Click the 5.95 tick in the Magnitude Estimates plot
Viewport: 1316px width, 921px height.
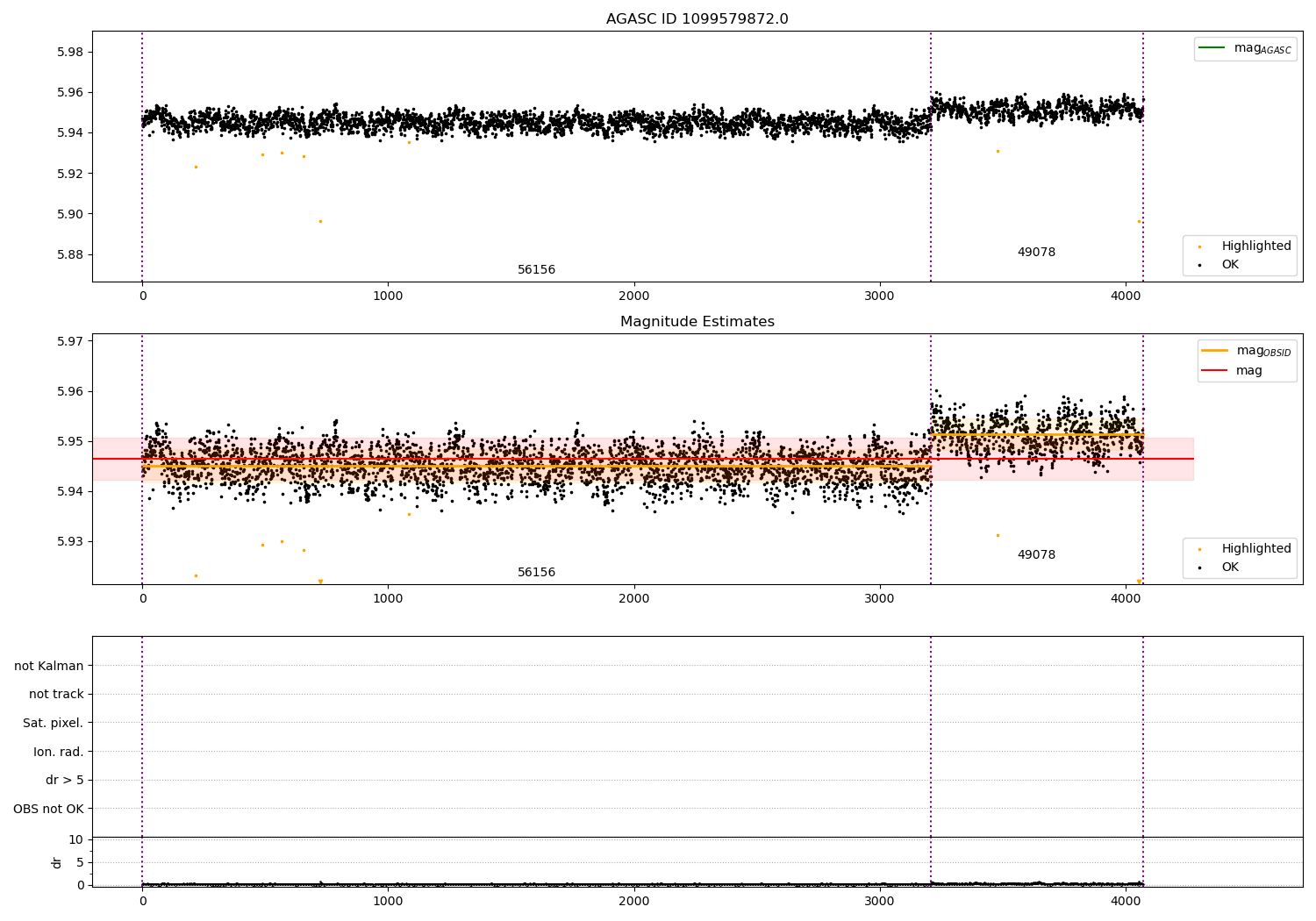[x=69, y=441]
